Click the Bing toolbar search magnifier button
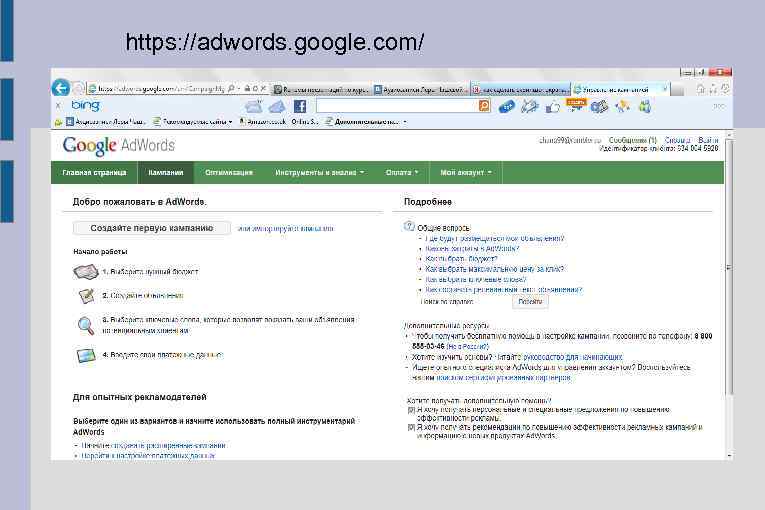 point(484,106)
